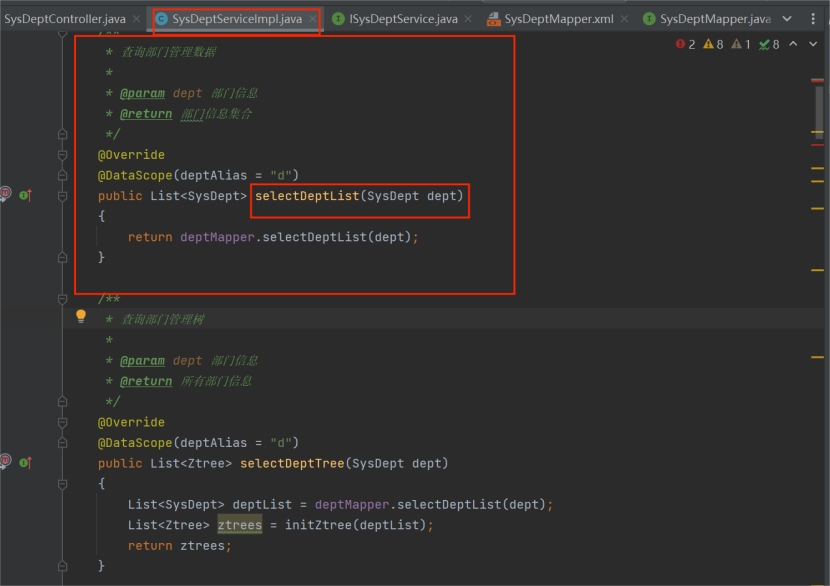The width and height of the screenshot is (830, 586).
Task: Click implements-method gutter icon beside selectDeptTree
Action: pos(25,462)
